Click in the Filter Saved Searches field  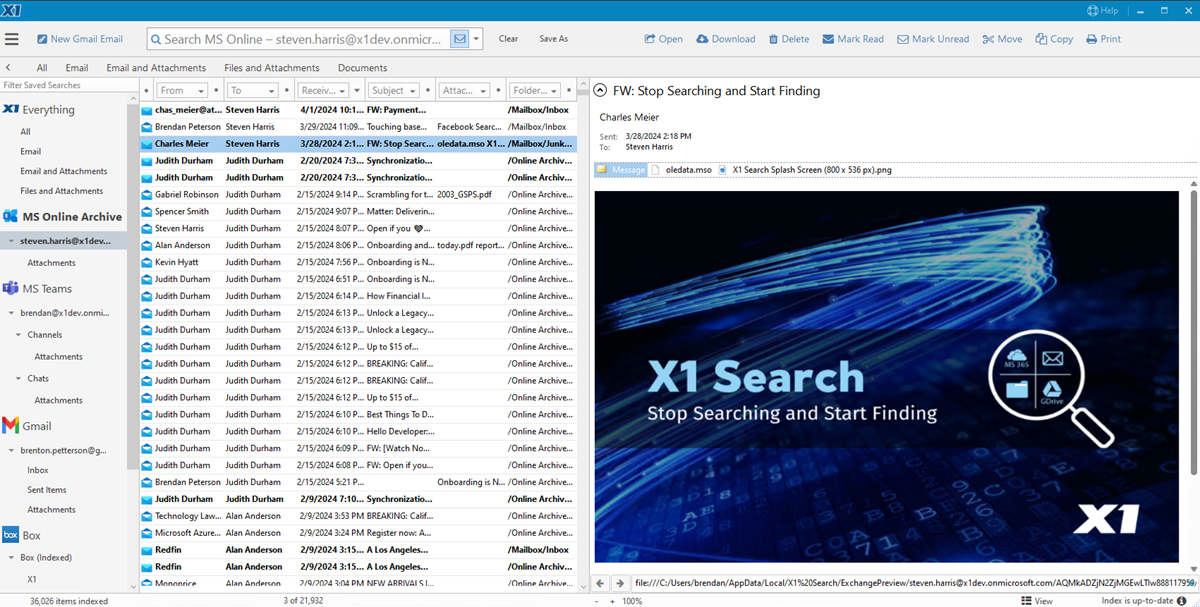coord(64,85)
